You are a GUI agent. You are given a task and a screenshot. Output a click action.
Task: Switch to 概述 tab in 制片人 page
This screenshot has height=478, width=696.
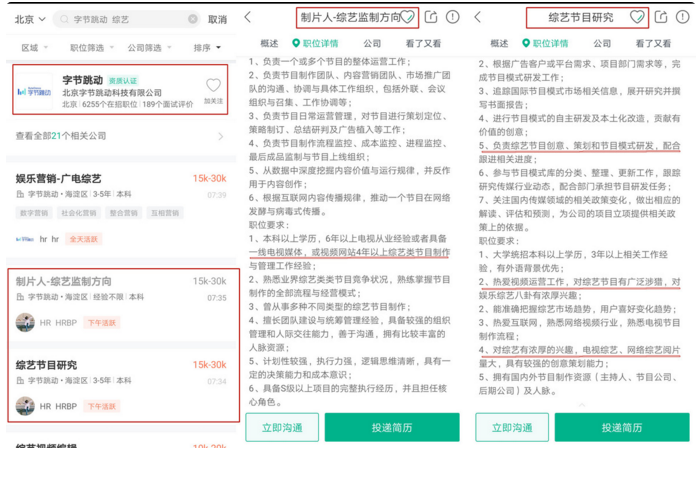[269, 43]
